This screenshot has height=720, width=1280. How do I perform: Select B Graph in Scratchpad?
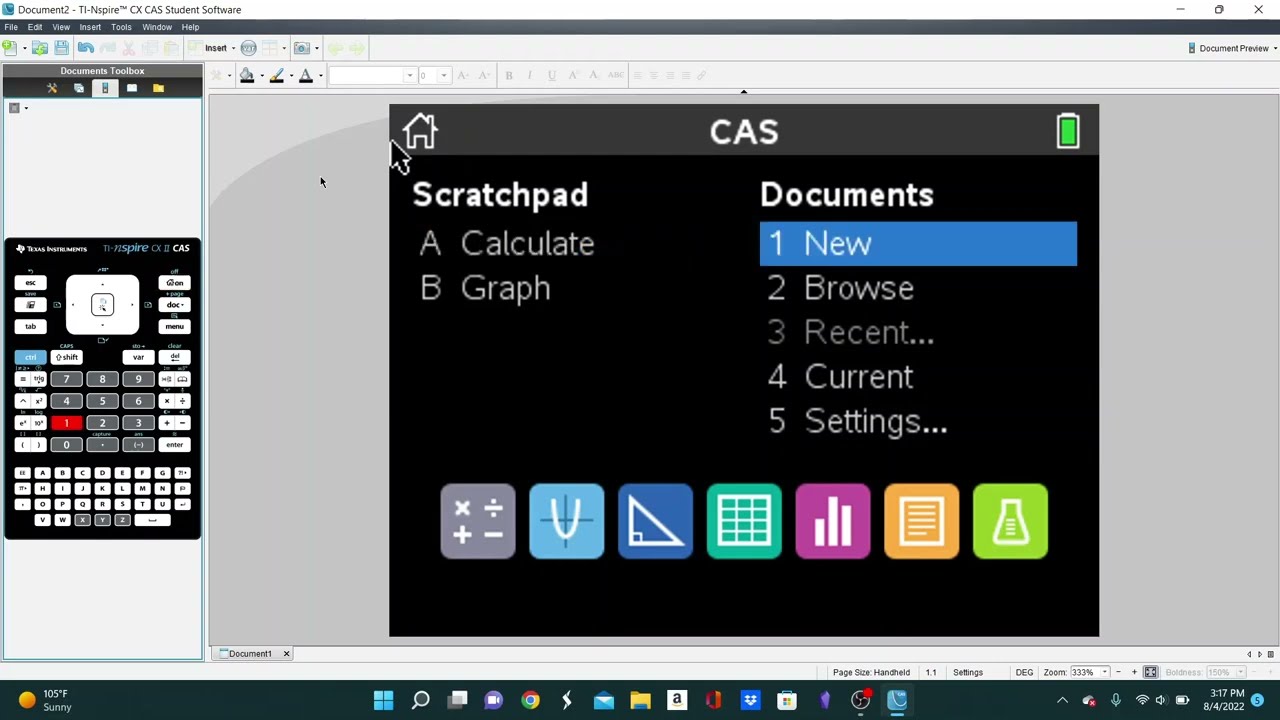[485, 288]
